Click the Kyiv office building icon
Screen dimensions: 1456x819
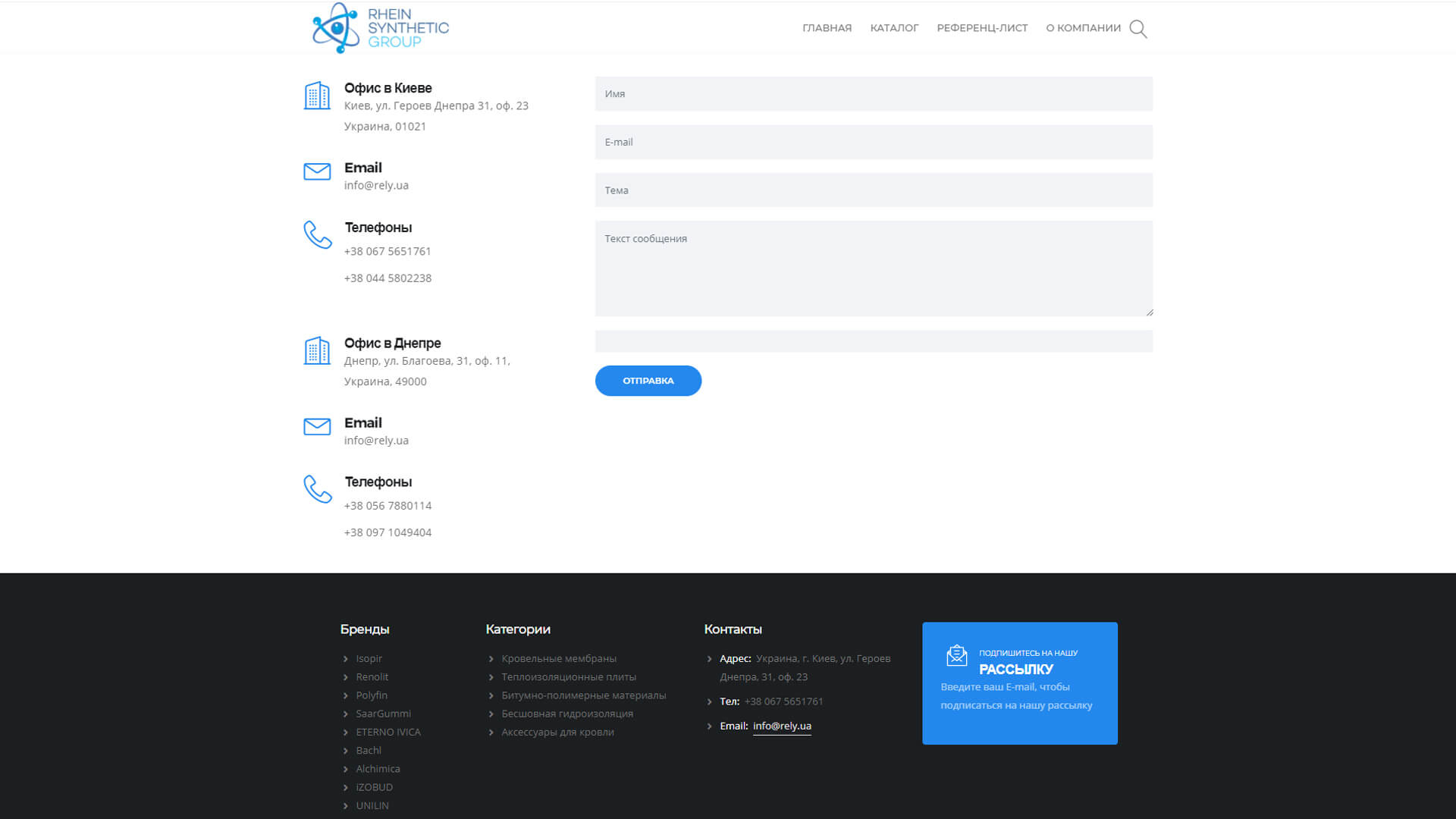[x=317, y=96]
